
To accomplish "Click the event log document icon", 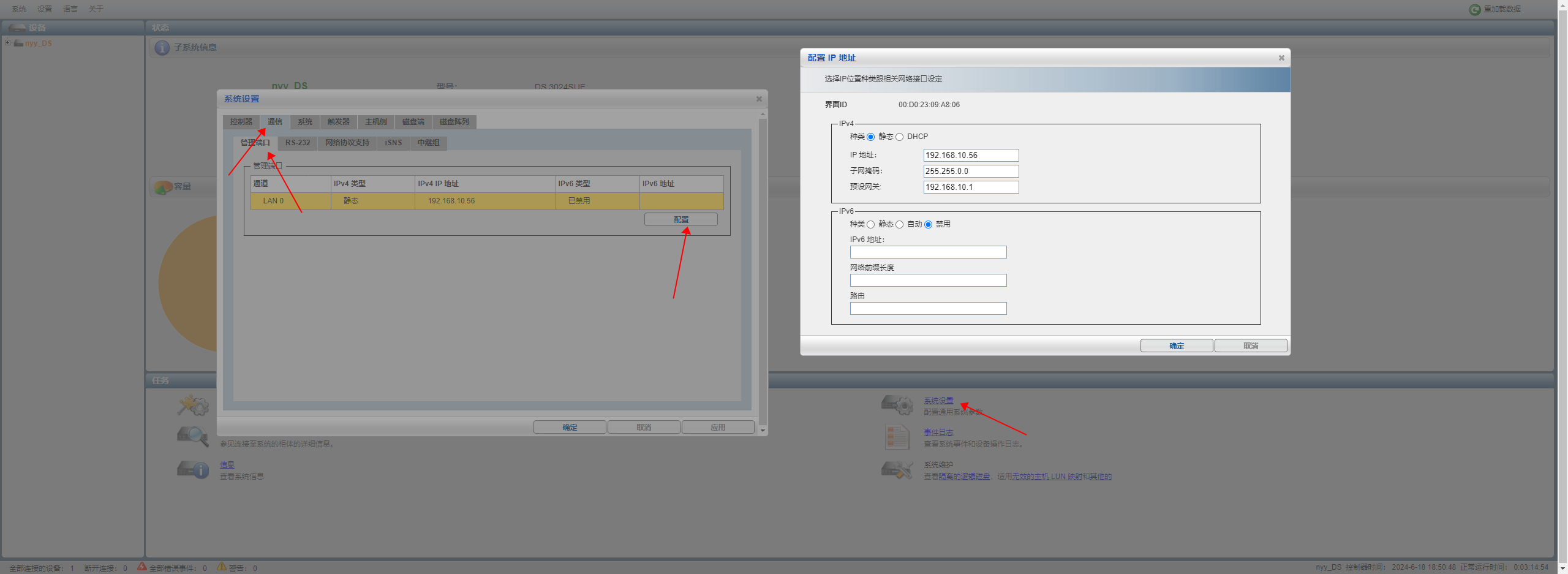I will coord(897,437).
